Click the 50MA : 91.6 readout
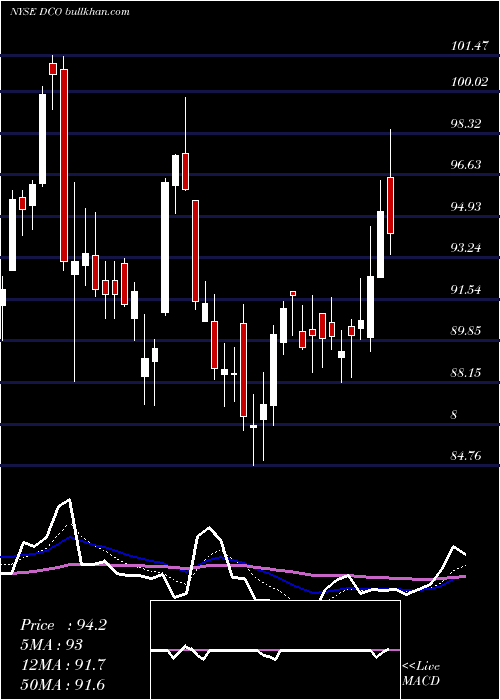Viewport: 500px width, 700px height. click(62, 685)
